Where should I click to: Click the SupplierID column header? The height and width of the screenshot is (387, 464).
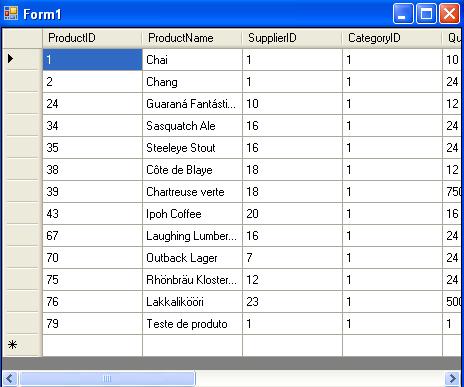click(292, 38)
